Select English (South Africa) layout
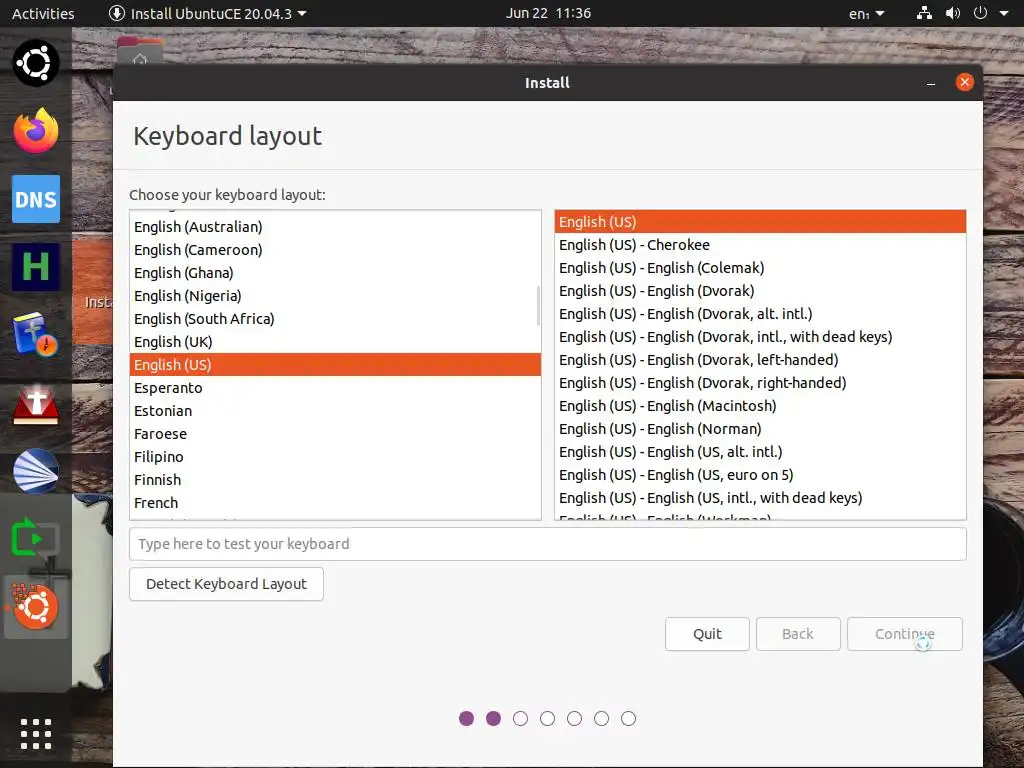 point(335,319)
